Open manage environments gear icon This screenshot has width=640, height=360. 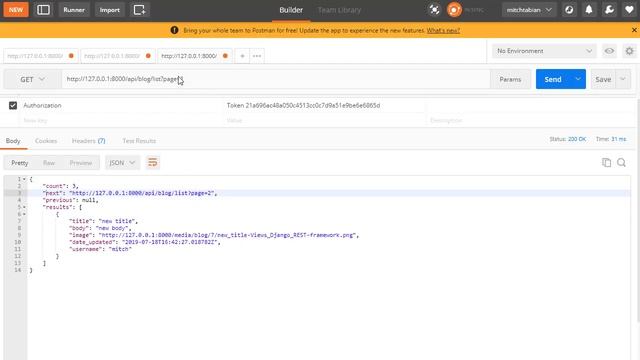point(629,51)
